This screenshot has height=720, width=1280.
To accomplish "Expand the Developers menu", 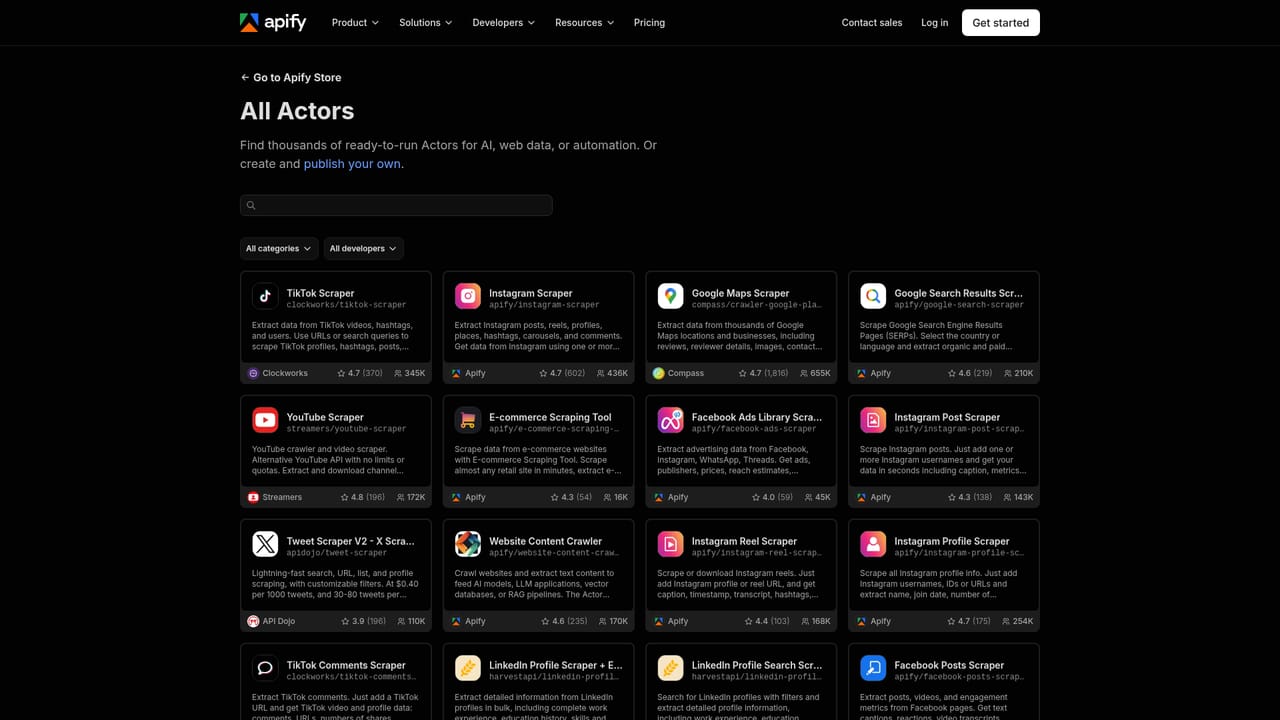I will click(503, 22).
